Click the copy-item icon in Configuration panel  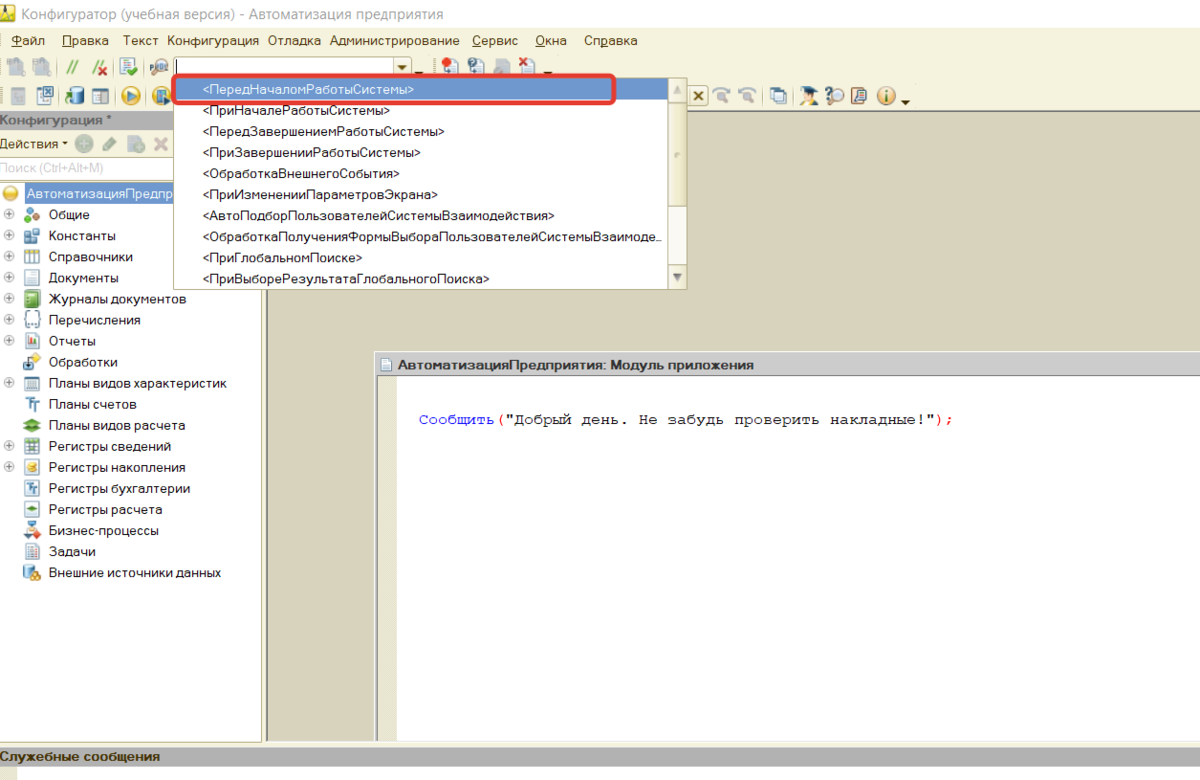(x=136, y=144)
